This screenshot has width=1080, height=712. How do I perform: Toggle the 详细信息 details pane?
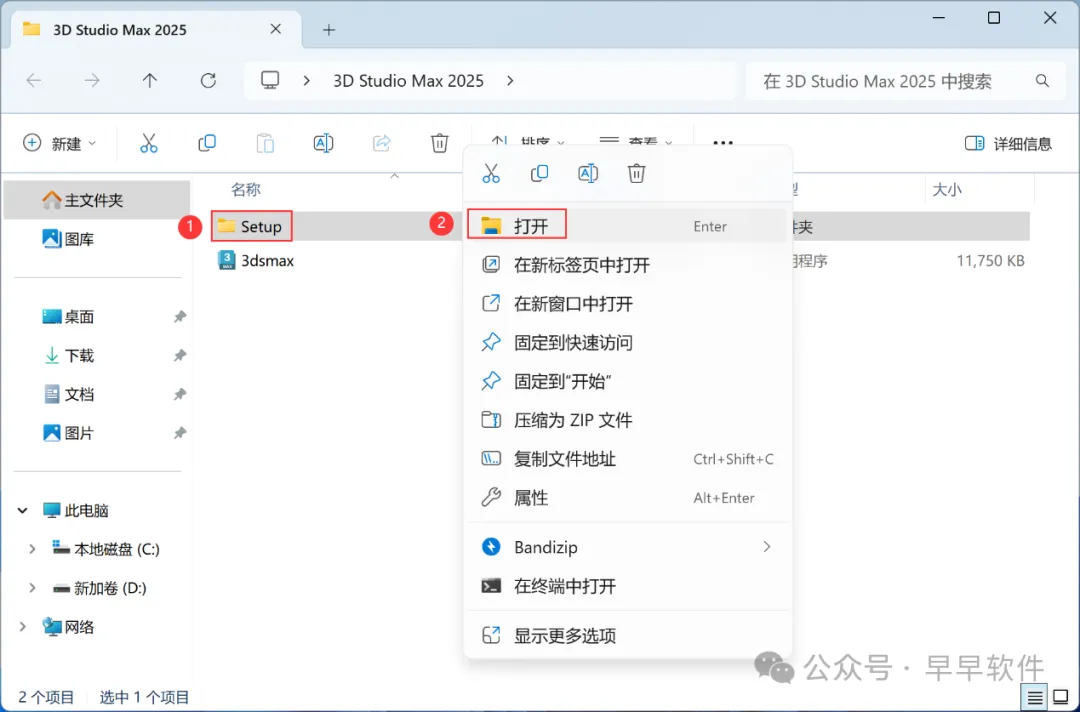pyautogui.click(x=1008, y=143)
